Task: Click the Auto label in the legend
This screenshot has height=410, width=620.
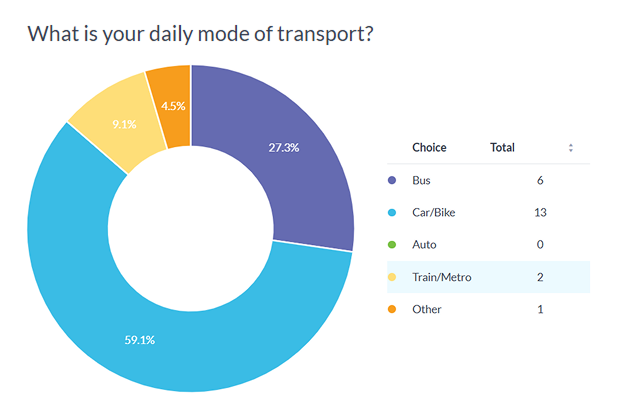Action: coord(424,245)
